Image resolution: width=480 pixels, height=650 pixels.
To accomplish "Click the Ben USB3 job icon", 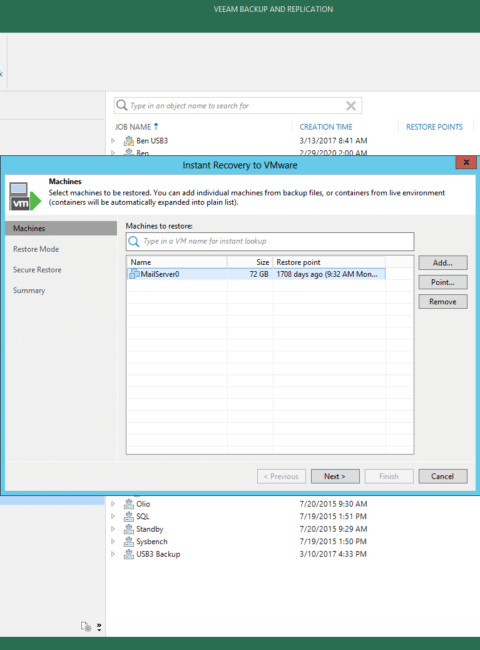I will tap(128, 141).
